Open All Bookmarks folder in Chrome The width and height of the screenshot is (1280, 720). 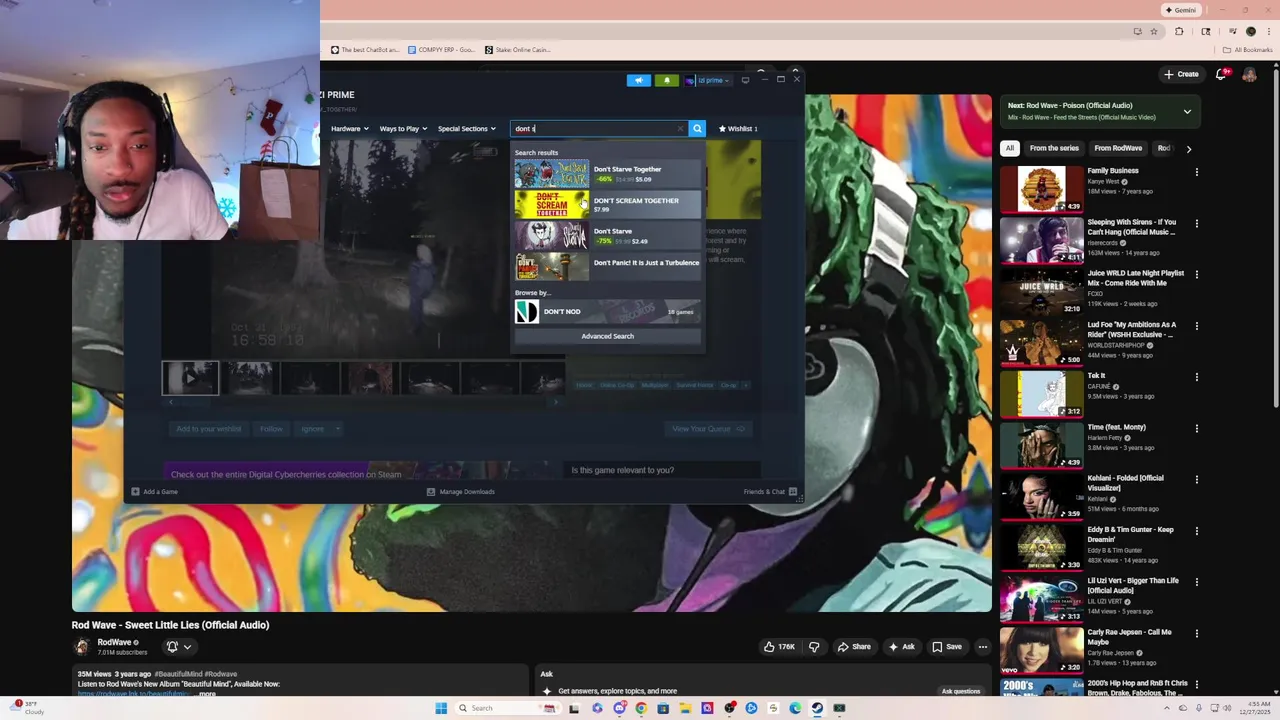pos(1247,50)
